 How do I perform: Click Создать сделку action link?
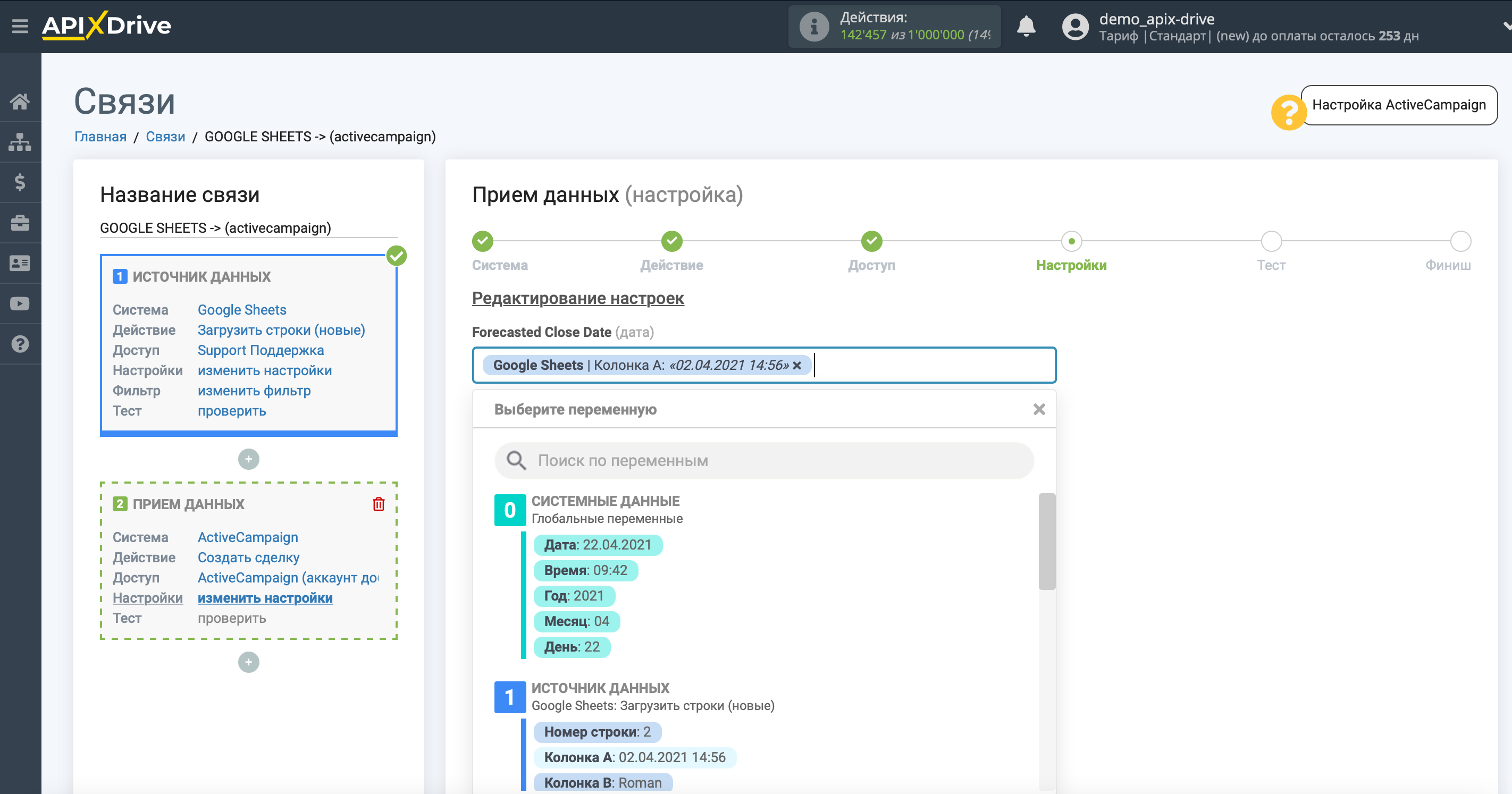click(248, 558)
